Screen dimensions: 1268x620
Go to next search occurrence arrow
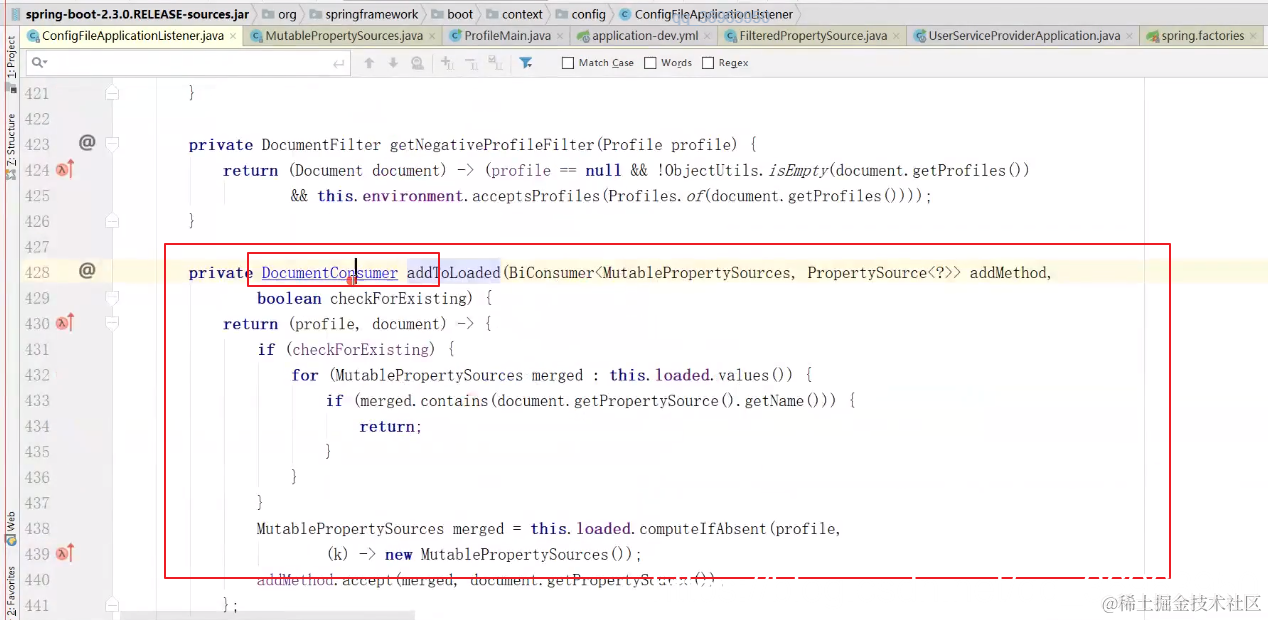(393, 63)
